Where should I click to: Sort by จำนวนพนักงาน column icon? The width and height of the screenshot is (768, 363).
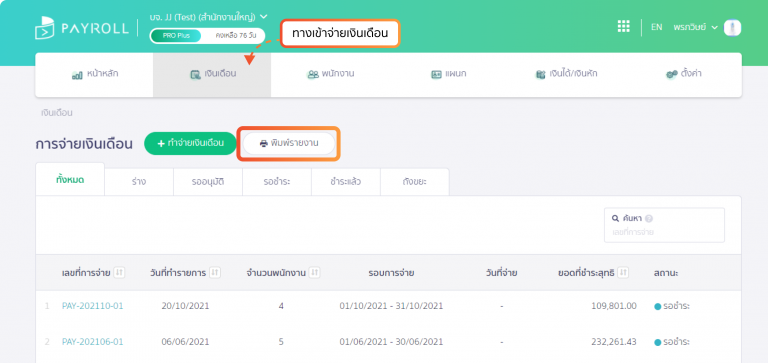pyautogui.click(x=314, y=272)
